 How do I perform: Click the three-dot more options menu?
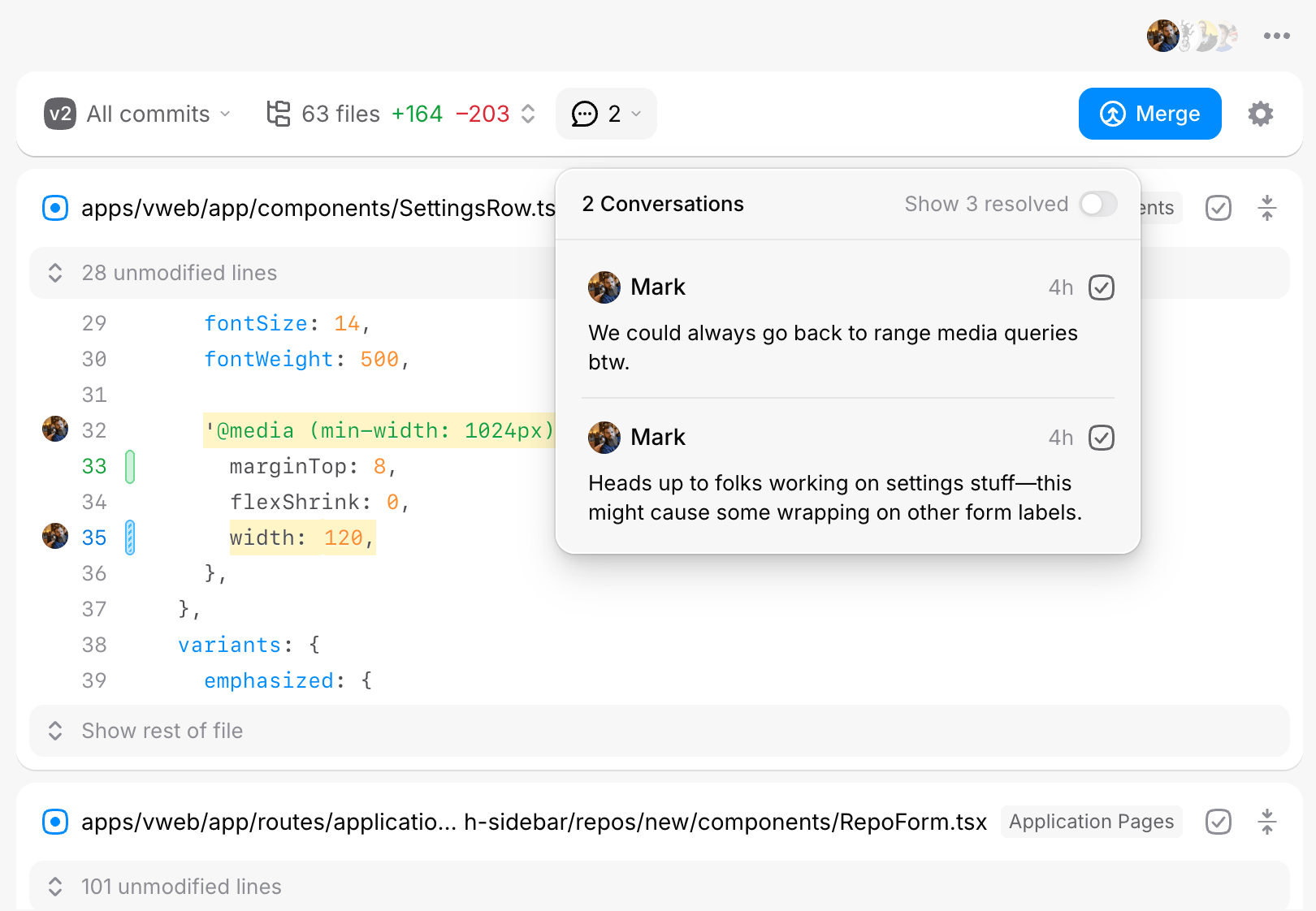(1276, 36)
